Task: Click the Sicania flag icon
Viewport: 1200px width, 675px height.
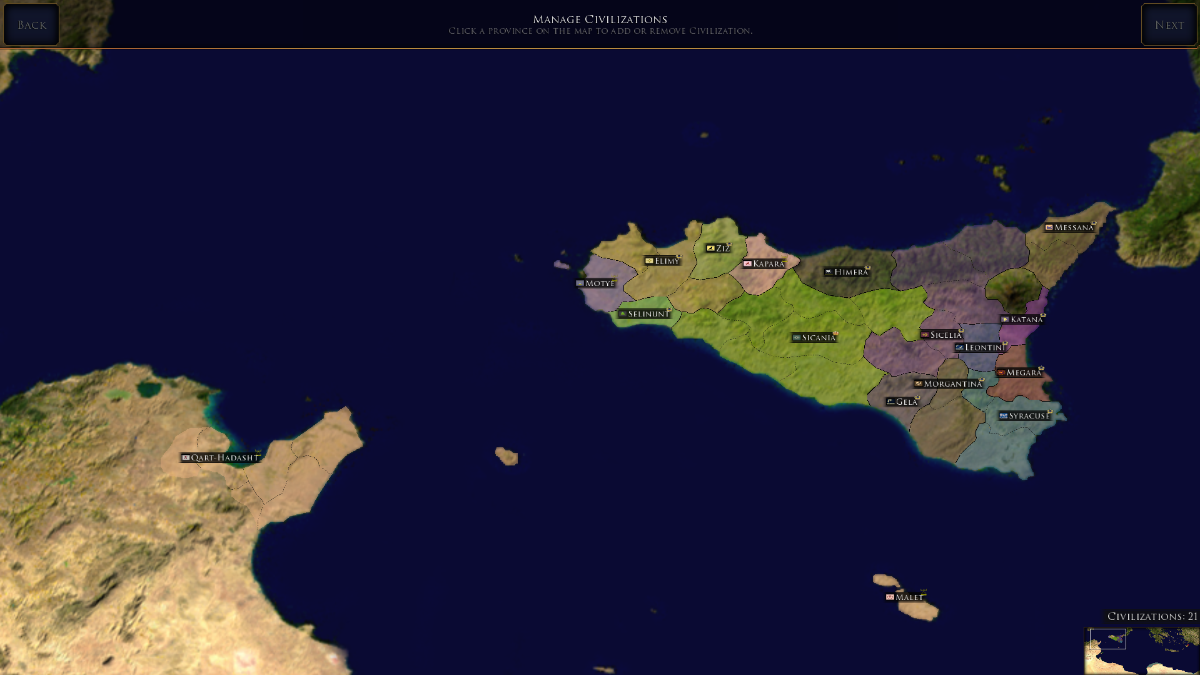Action: click(796, 338)
